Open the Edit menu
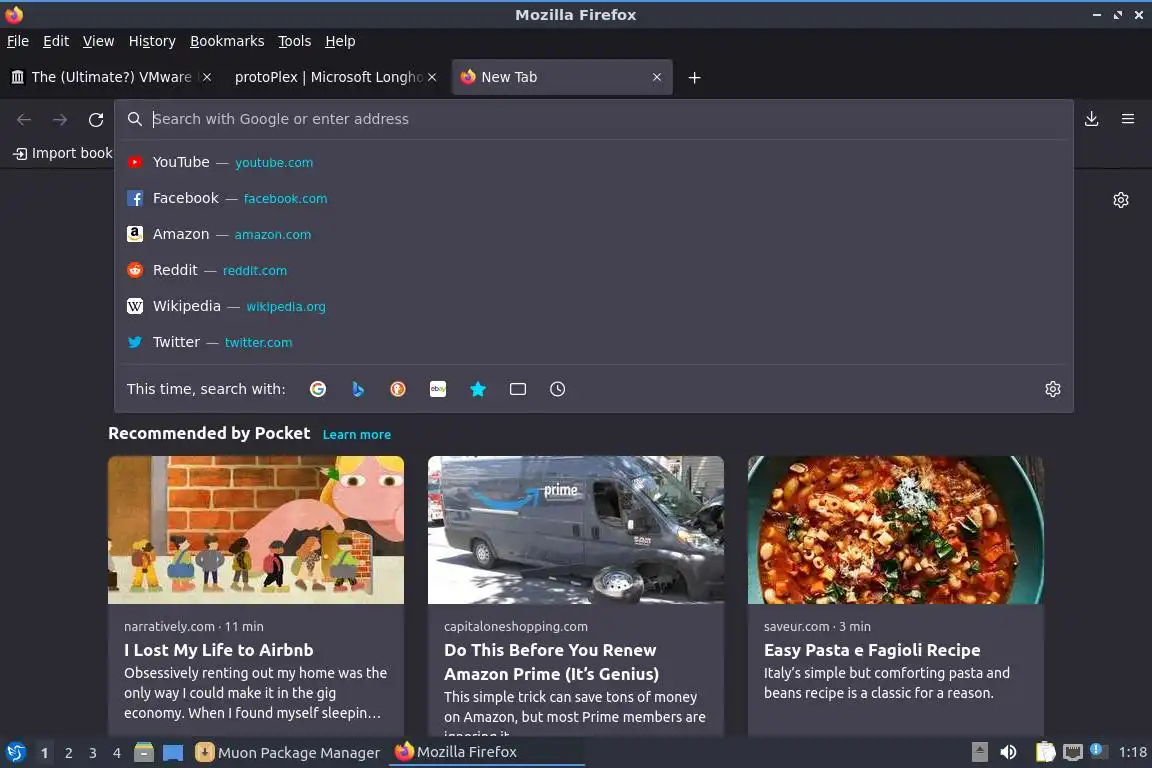 pos(56,41)
